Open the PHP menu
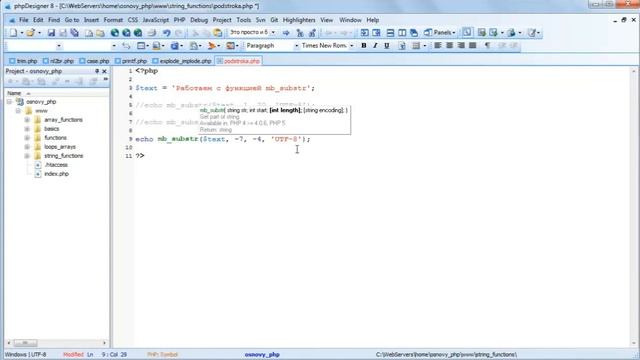640x360 pixels. point(179,20)
